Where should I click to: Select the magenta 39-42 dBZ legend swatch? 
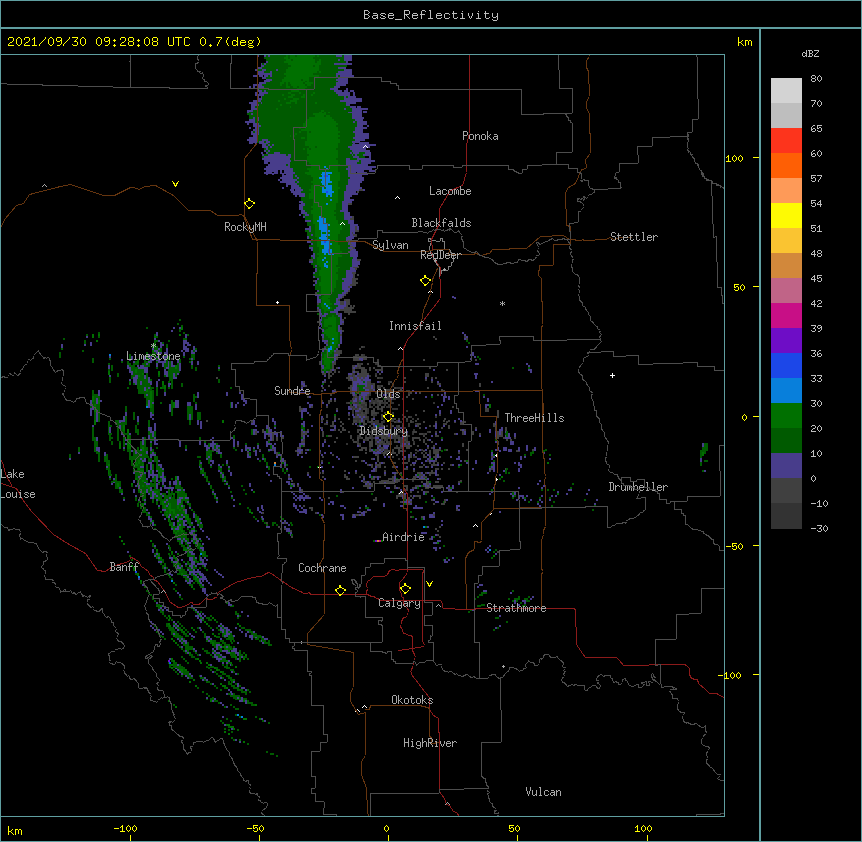point(786,315)
